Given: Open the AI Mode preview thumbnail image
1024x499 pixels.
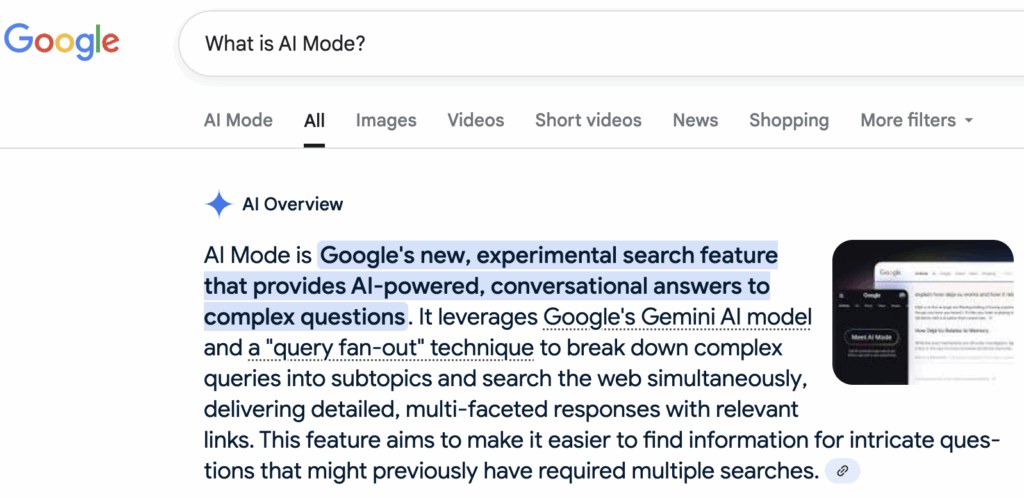Looking at the screenshot, I should [x=922, y=313].
